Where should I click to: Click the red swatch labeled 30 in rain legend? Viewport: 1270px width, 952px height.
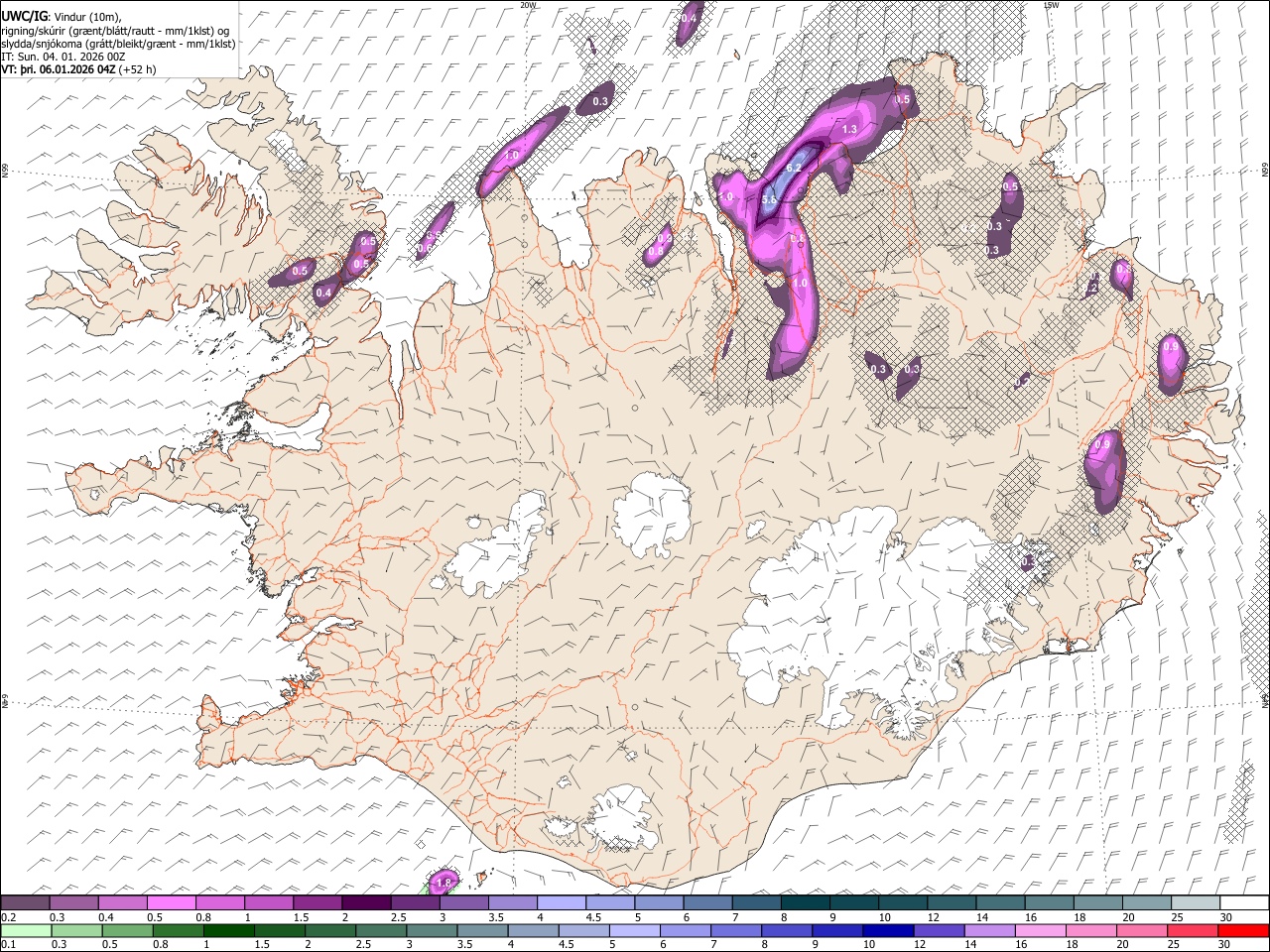point(1243,930)
